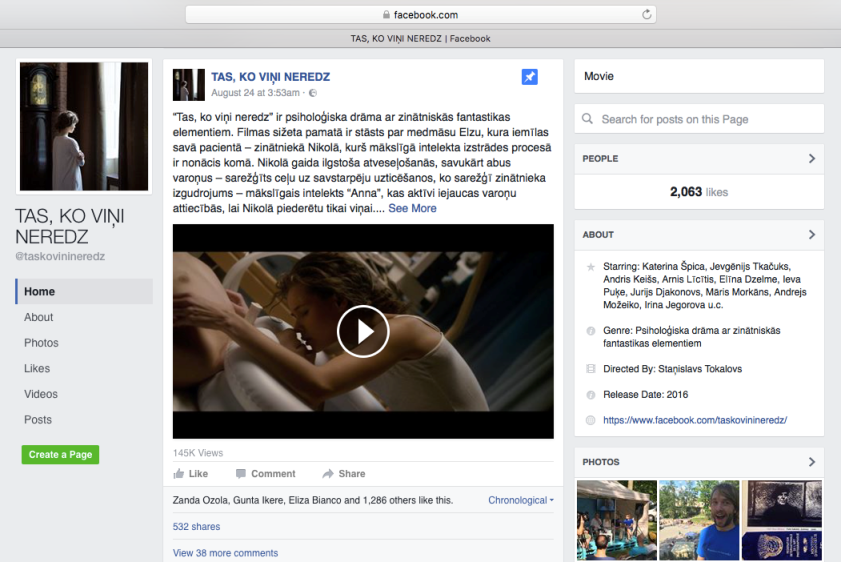Click the lock icon in address bar
Image resolution: width=841 pixels, height=562 pixels.
point(386,15)
